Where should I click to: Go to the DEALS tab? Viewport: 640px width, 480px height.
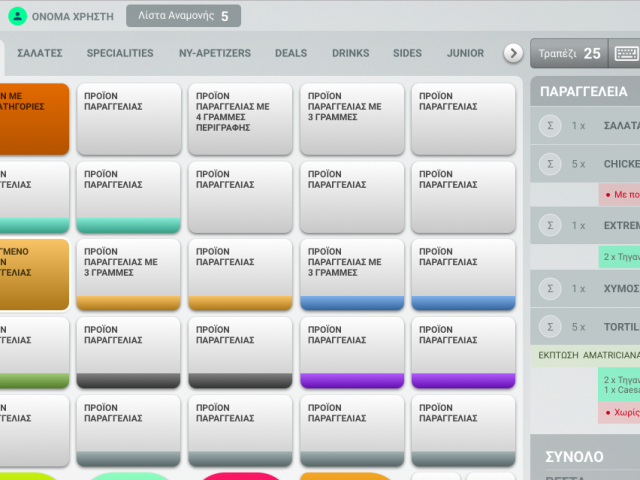pyautogui.click(x=291, y=53)
